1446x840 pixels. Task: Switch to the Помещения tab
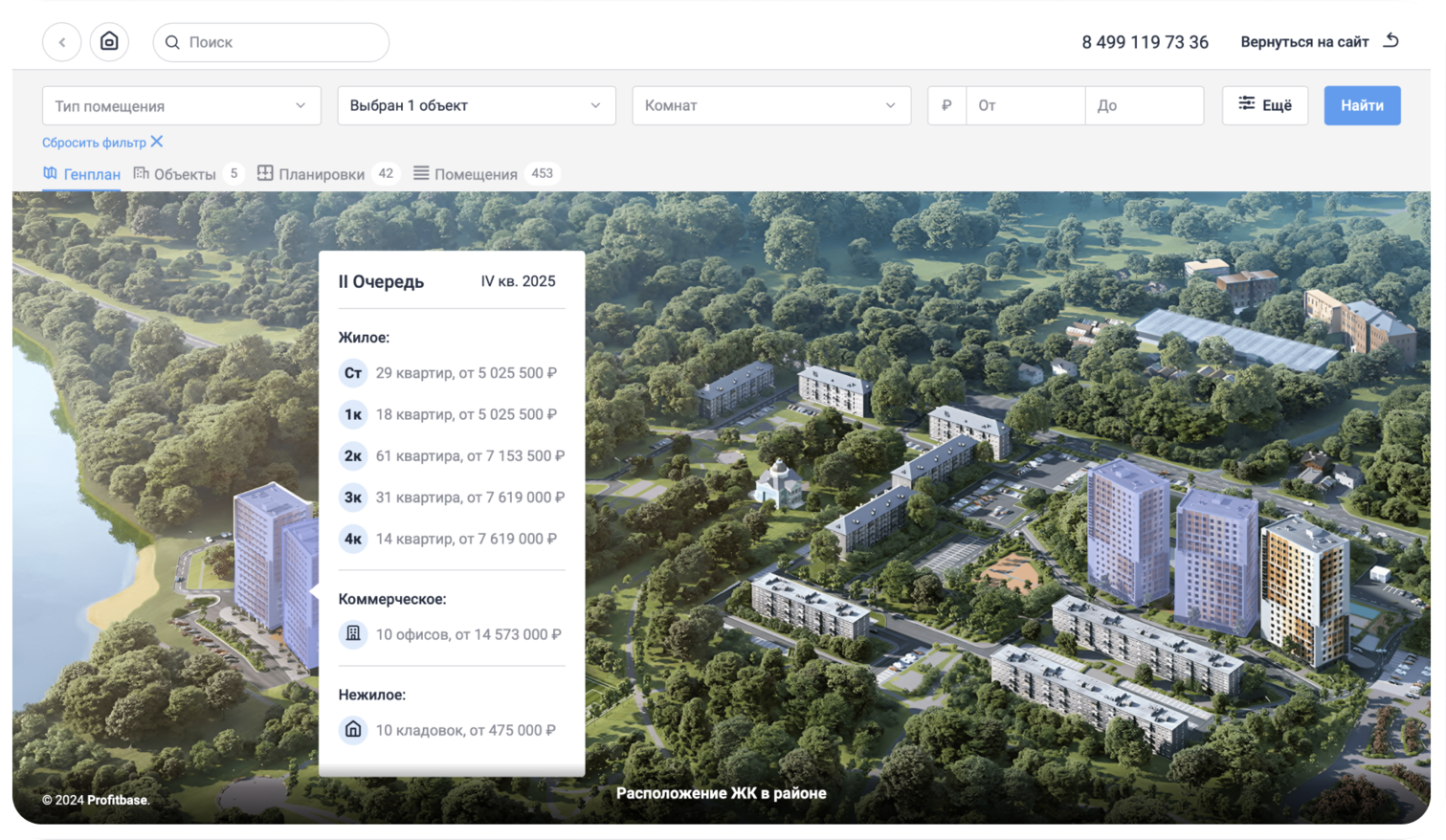[x=486, y=174]
